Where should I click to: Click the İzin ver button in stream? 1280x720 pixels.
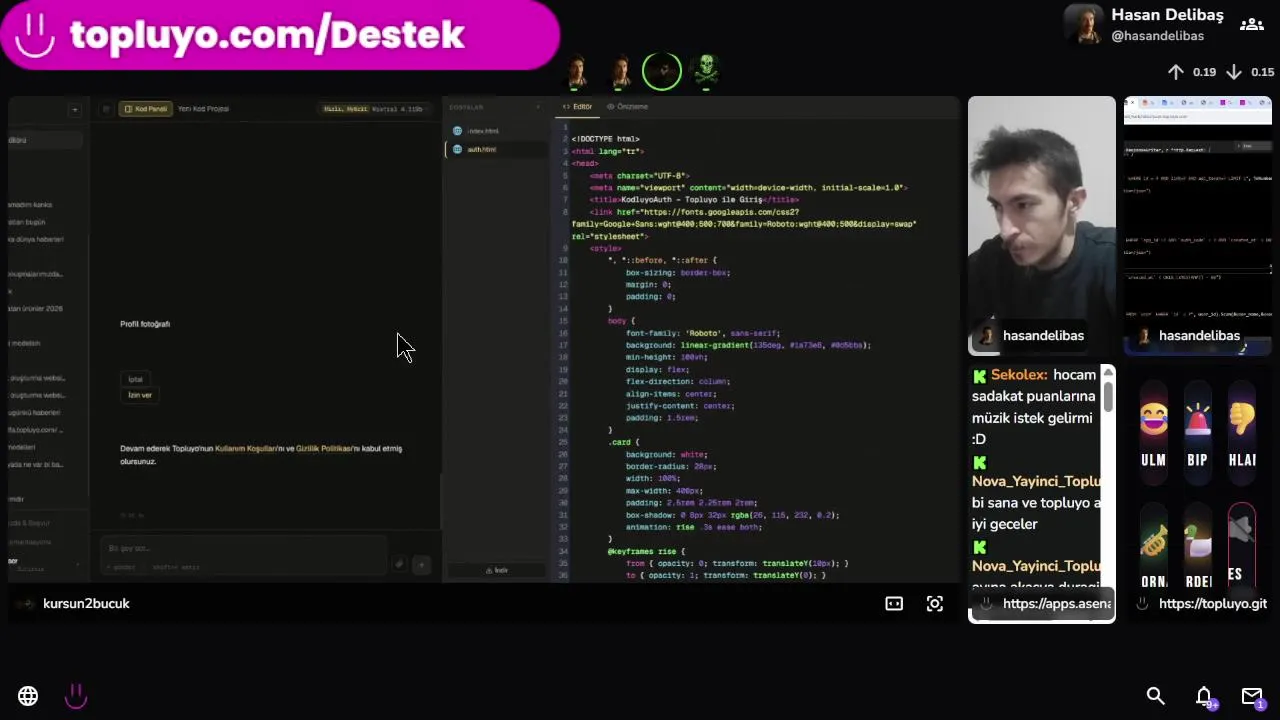point(140,395)
